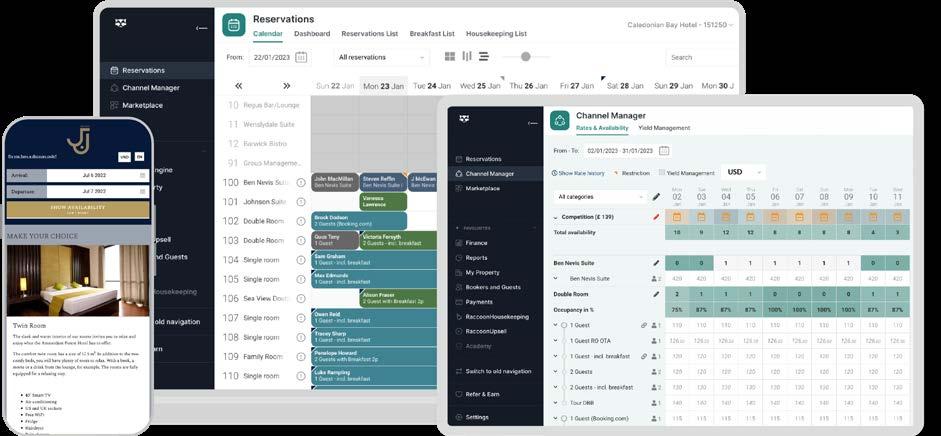Screen dimensions: 941x436
Task: Toggle the Restriction option in Channel Manager
Action: click(631, 173)
